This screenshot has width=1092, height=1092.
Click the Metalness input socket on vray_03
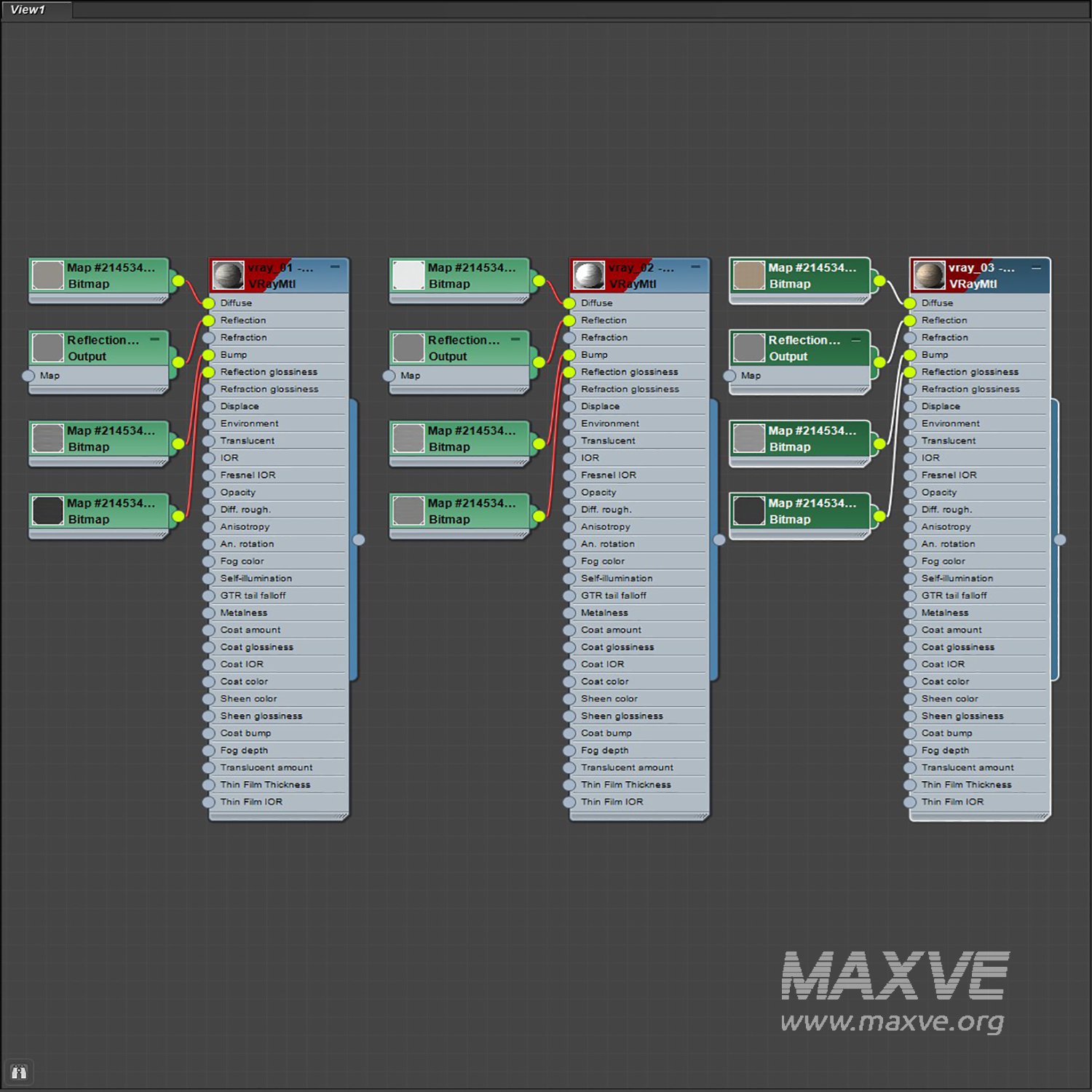point(910,613)
